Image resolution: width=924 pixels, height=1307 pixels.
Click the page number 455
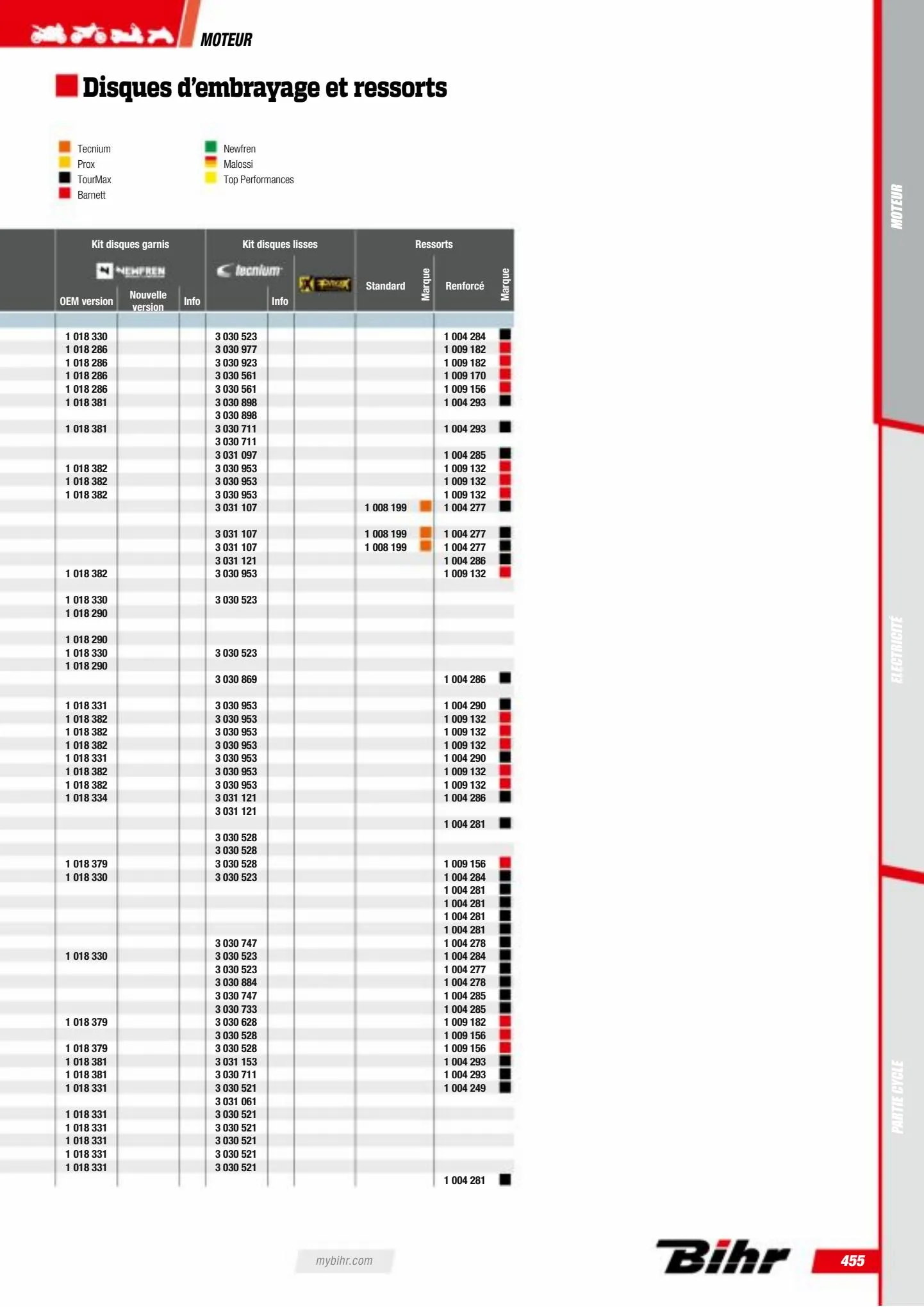pyautogui.click(x=852, y=1261)
